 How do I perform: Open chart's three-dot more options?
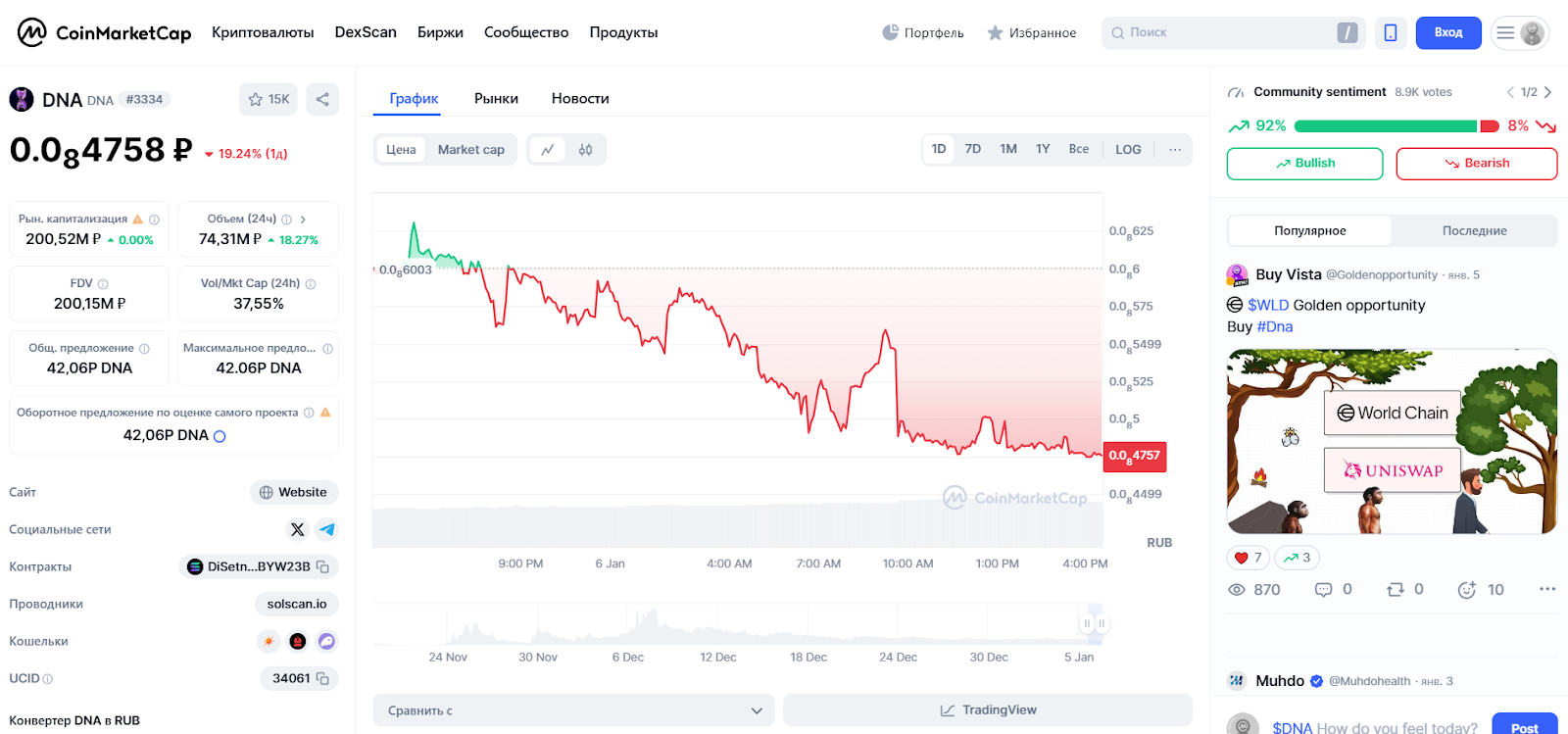point(1175,150)
